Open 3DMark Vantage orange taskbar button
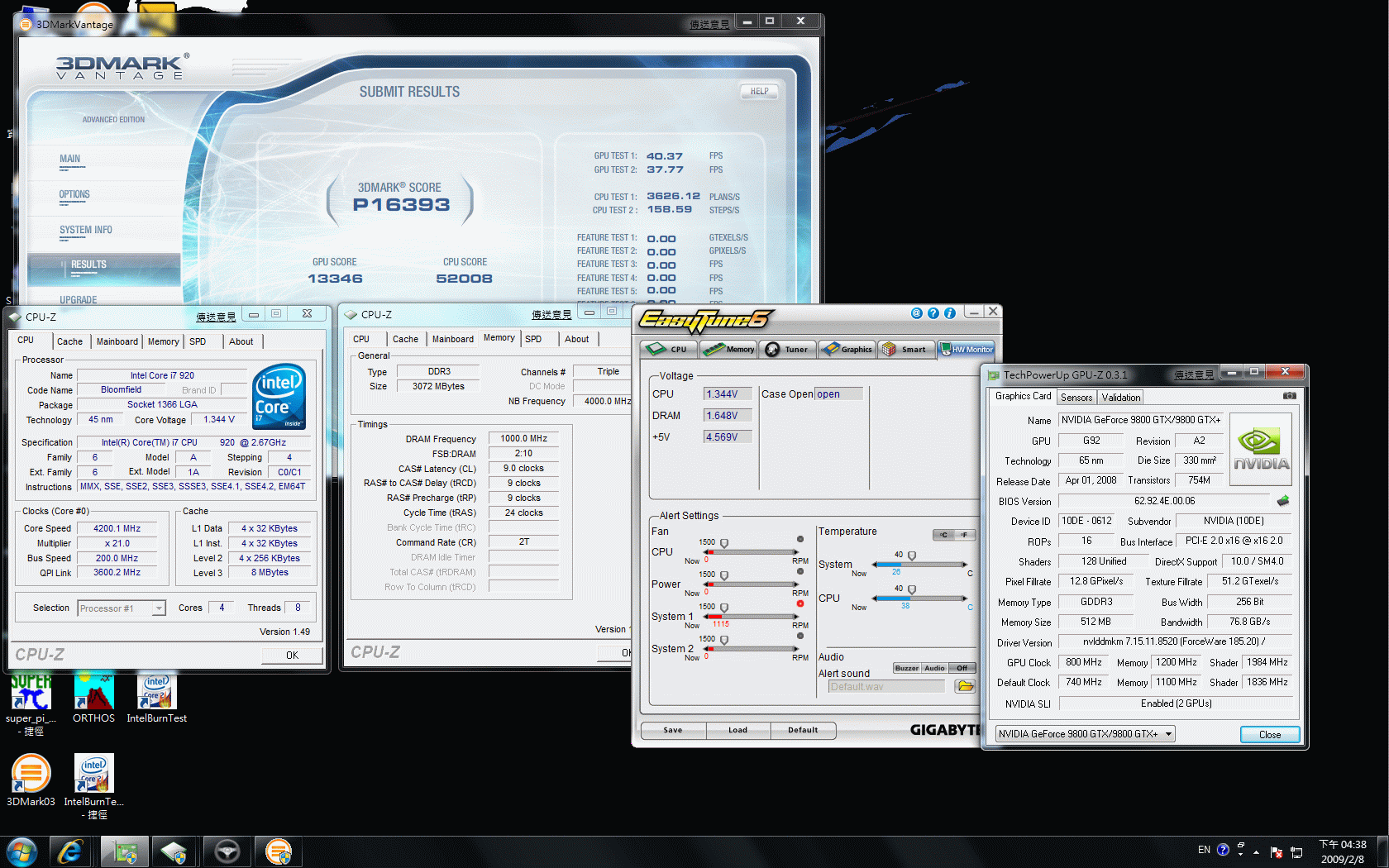 279,851
